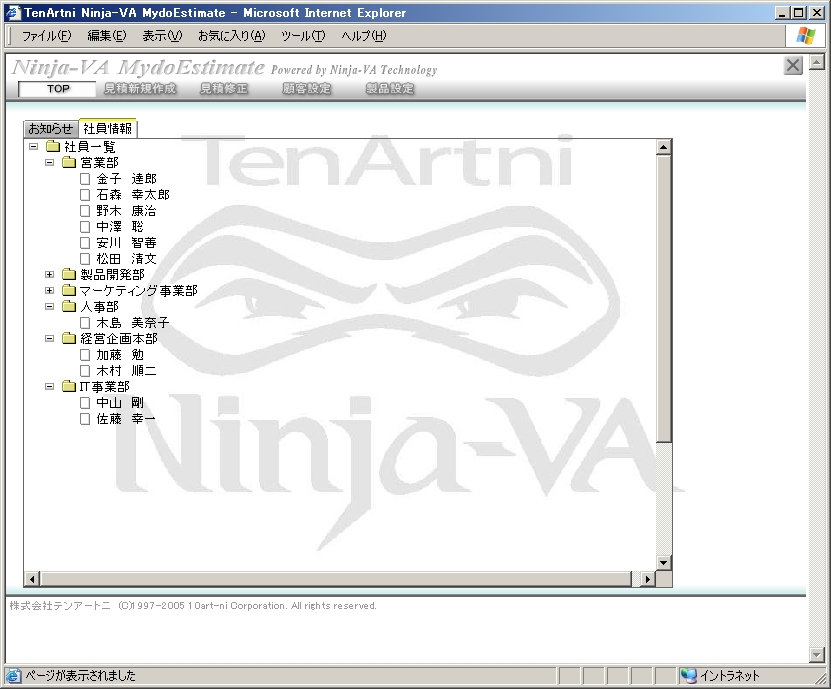Click the IE page icon in status bar
Screen dimensions: 831x689
click(x=13, y=675)
